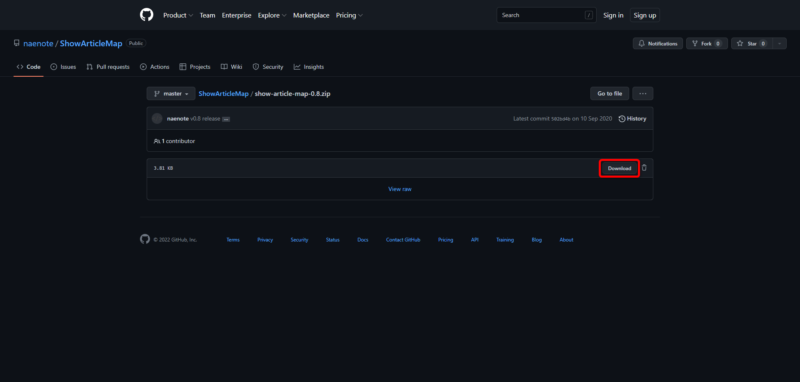Open the latest commit hash link

[561, 119]
